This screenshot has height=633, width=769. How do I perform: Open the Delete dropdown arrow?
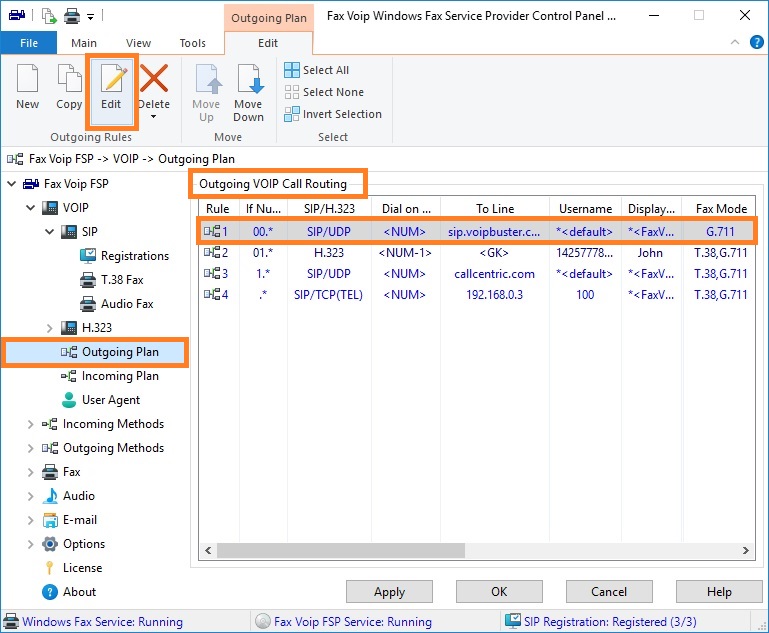tap(154, 117)
